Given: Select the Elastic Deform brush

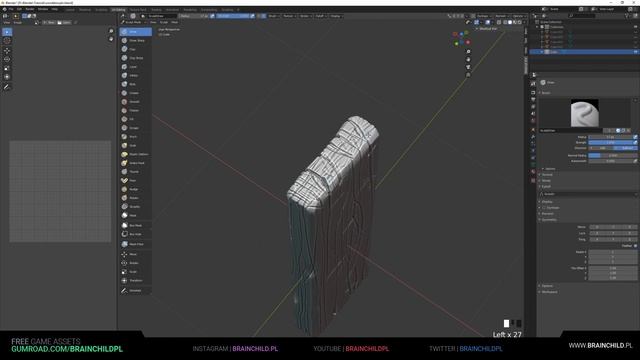Looking at the screenshot, I should pyautogui.click(x=136, y=154).
